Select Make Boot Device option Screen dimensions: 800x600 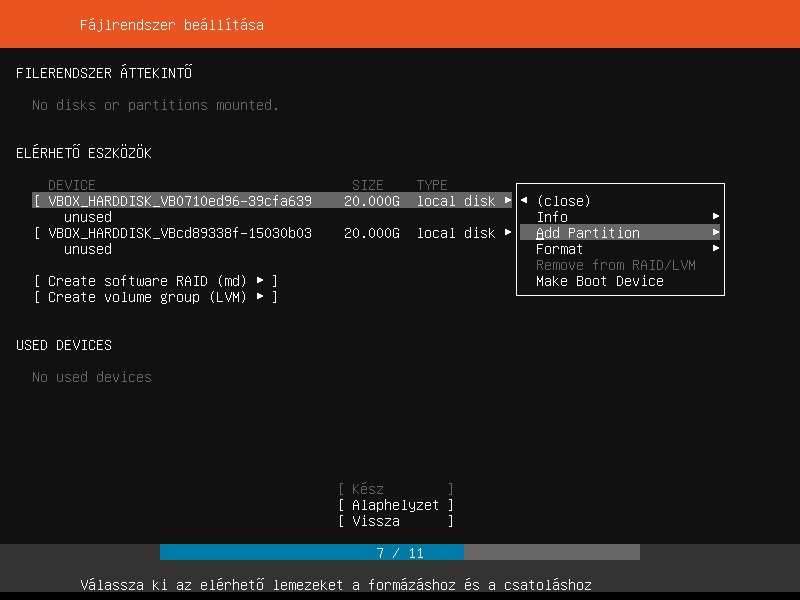[x=599, y=281]
